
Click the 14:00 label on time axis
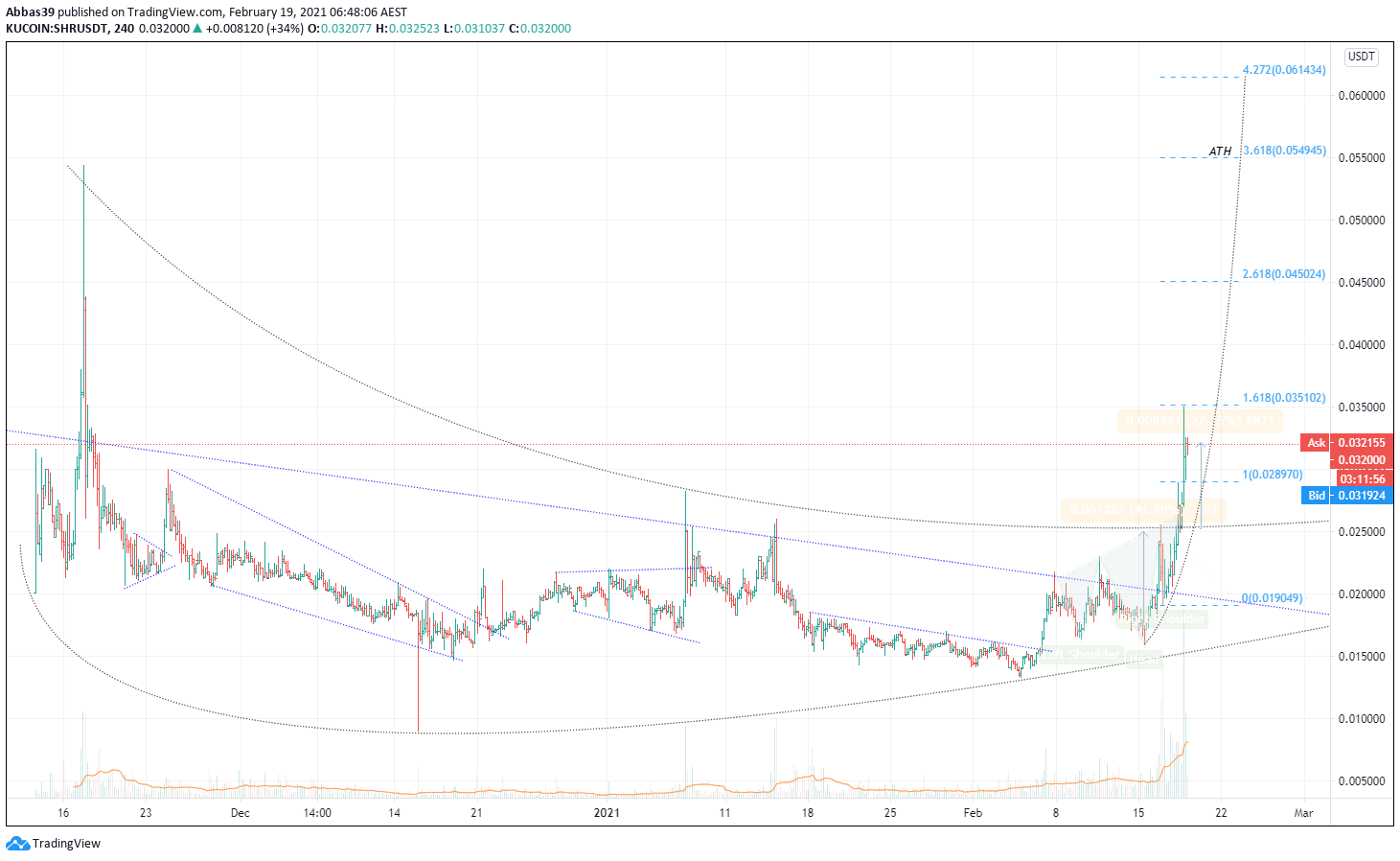click(317, 813)
